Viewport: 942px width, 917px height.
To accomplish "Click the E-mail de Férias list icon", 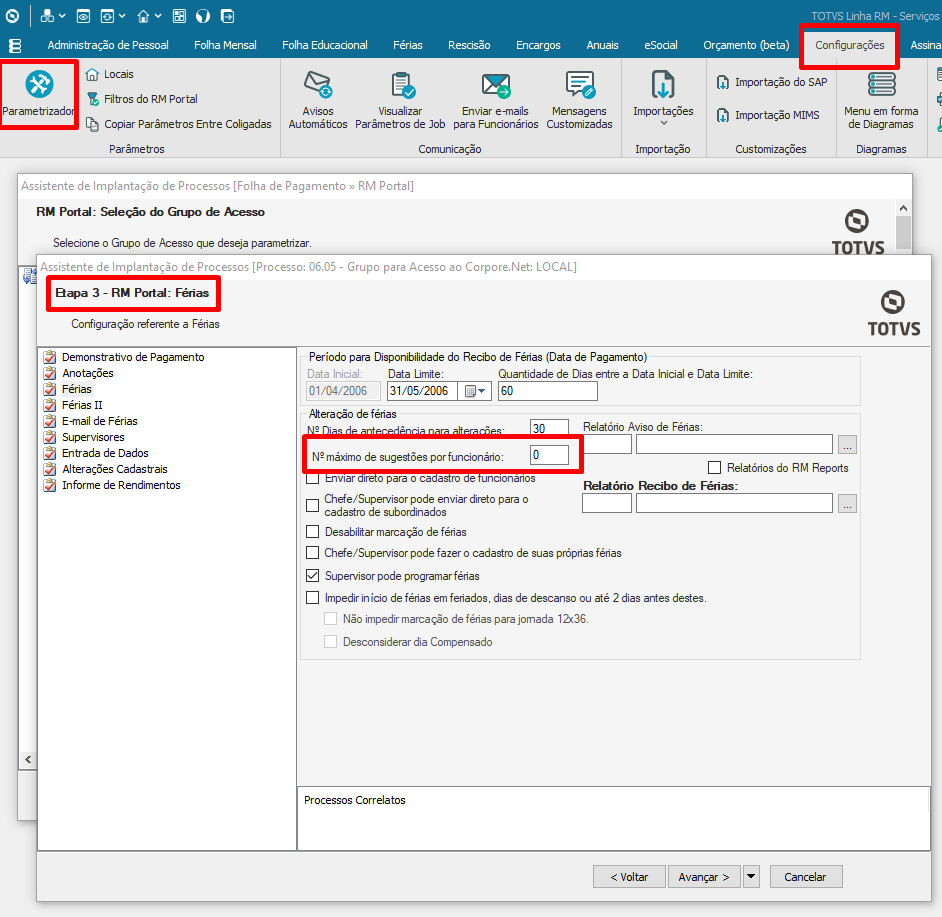I will [x=50, y=421].
